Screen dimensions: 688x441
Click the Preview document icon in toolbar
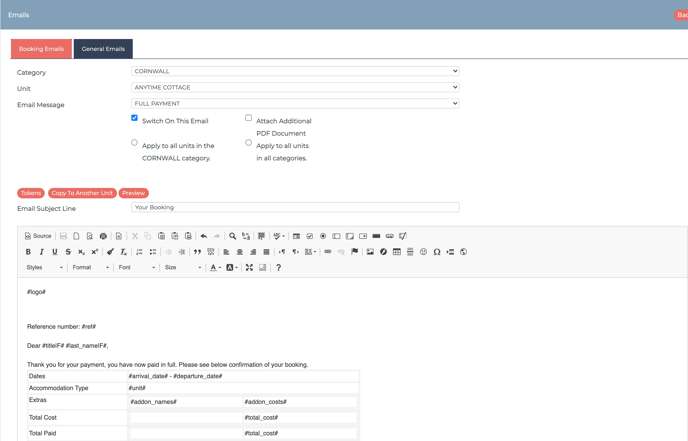90,236
